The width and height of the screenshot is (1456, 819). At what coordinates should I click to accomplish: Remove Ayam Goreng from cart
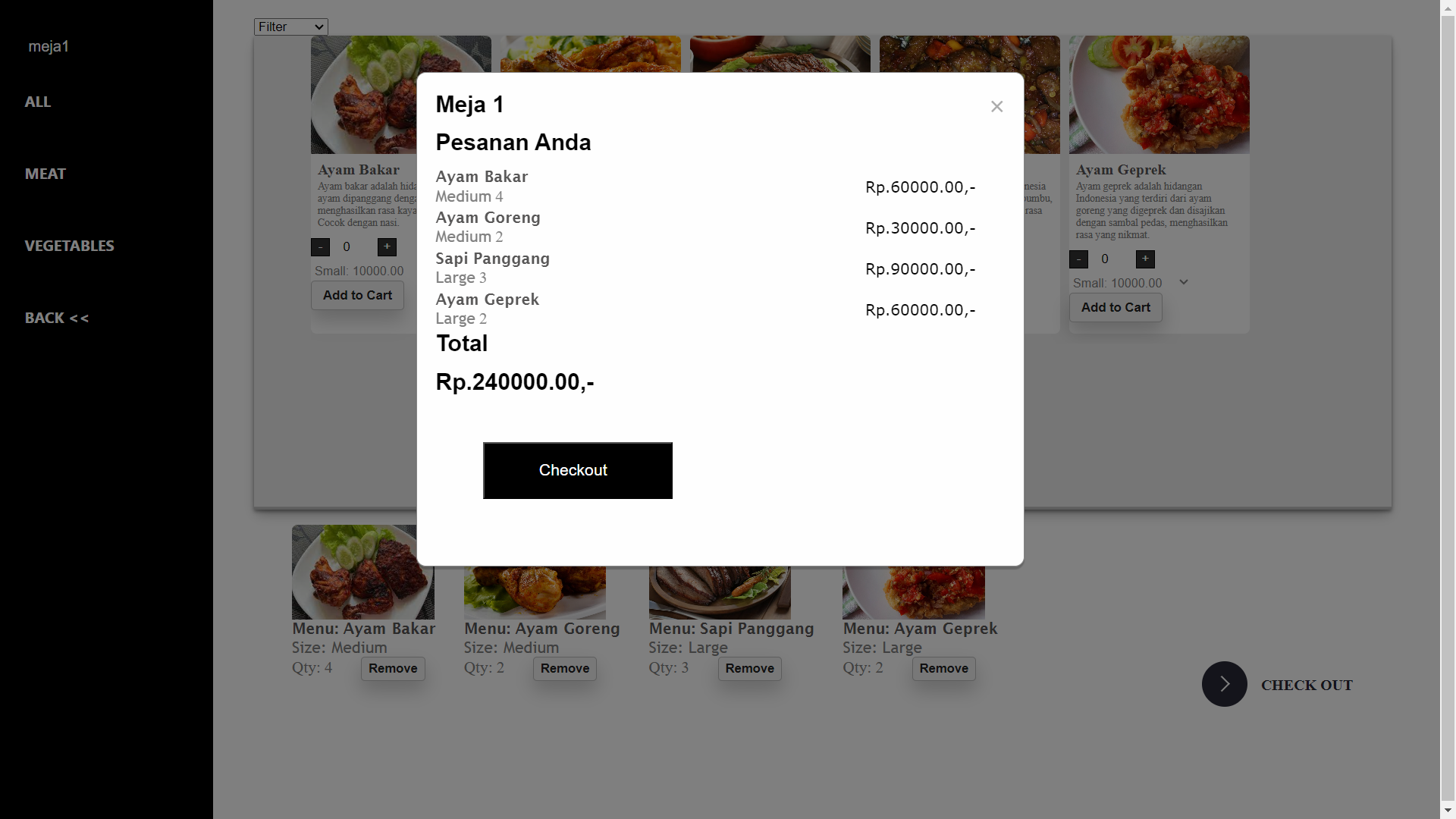click(x=565, y=669)
